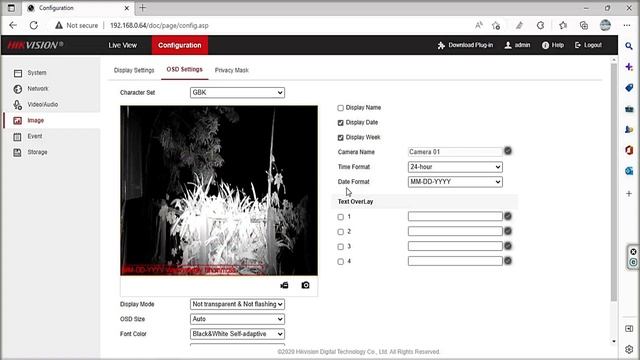This screenshot has height=360, width=640.
Task: Click the Configuration browser tab
Action: point(79,8)
